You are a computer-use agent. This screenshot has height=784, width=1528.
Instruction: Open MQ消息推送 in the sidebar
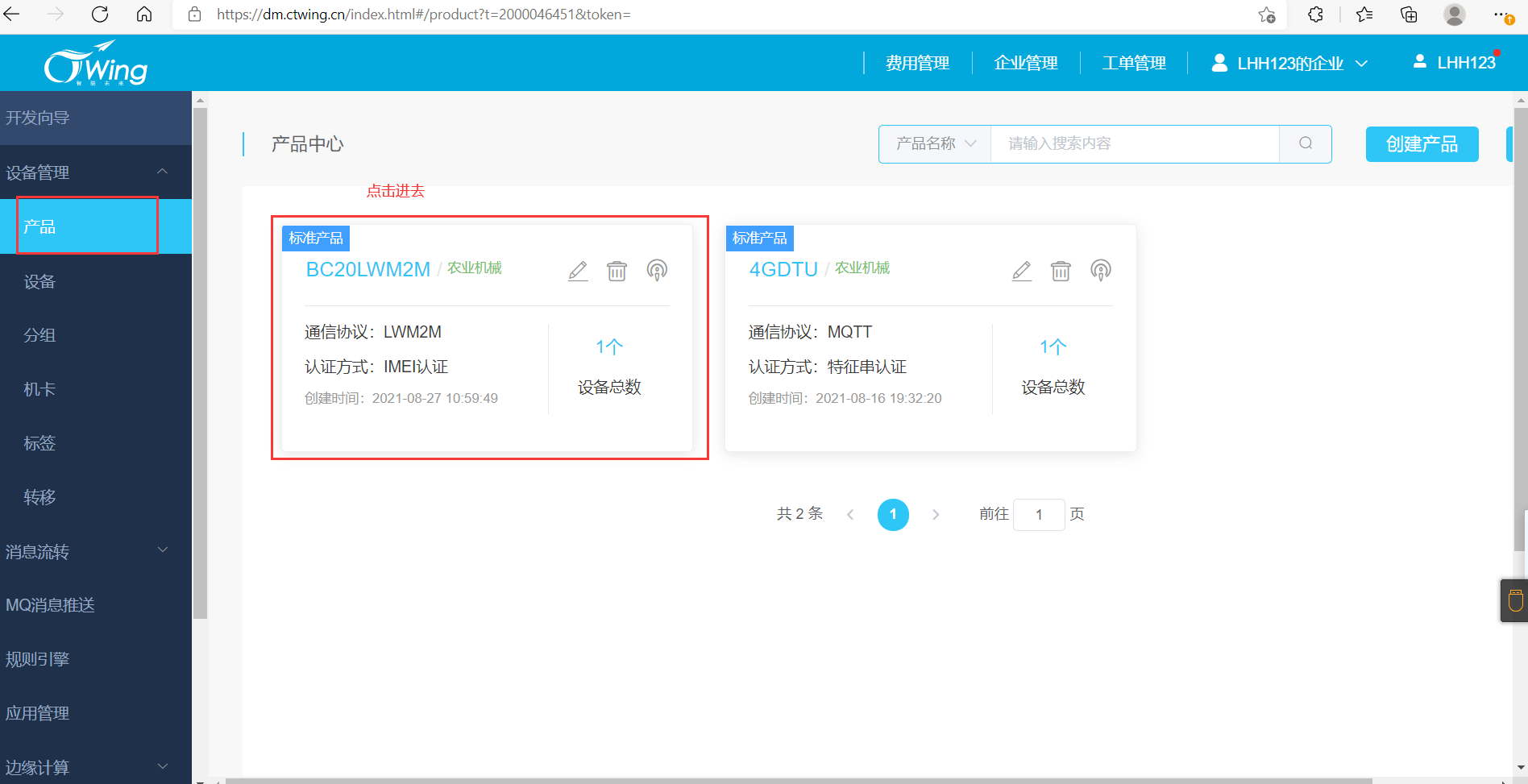coord(96,605)
